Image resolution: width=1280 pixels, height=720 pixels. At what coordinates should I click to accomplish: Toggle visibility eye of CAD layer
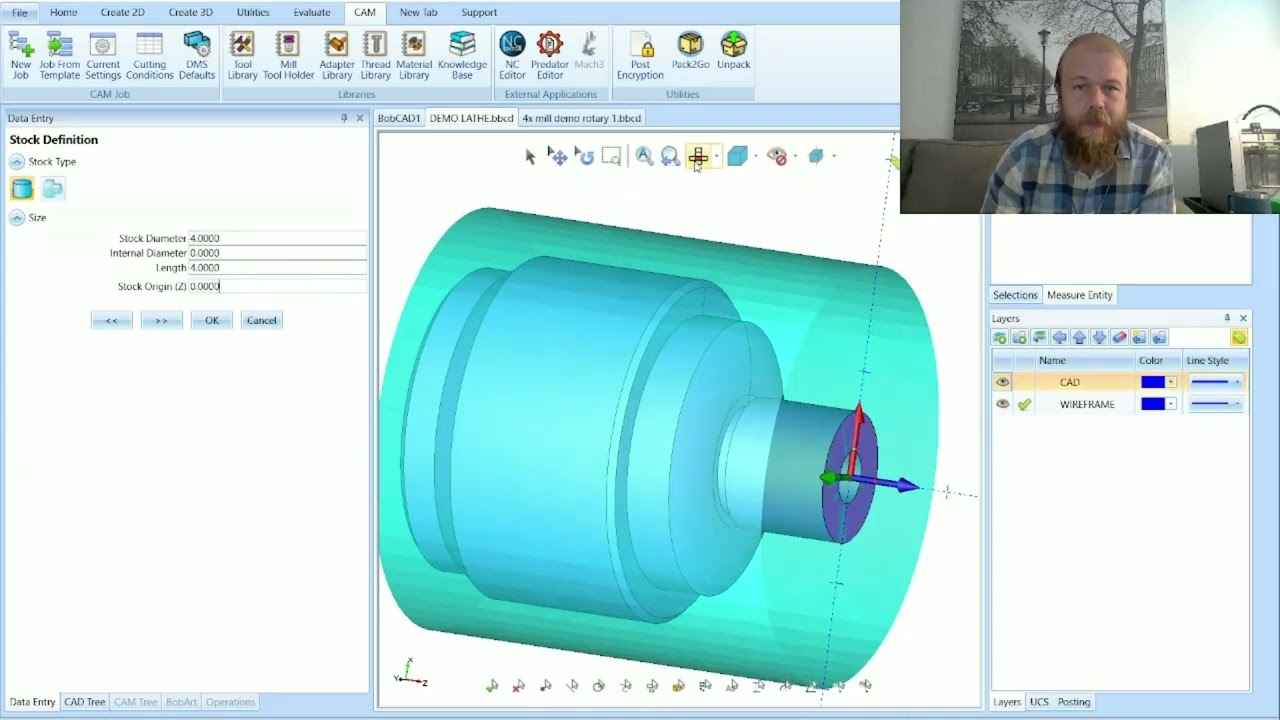coord(1002,382)
